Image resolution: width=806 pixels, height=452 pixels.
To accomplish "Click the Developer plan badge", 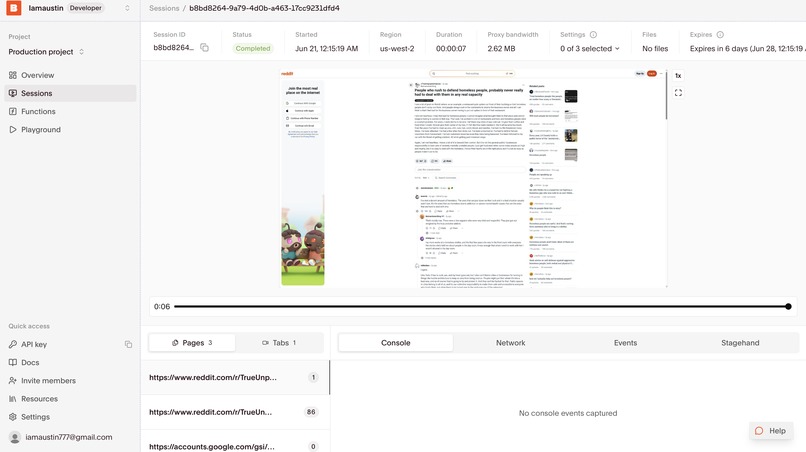I will (86, 8).
